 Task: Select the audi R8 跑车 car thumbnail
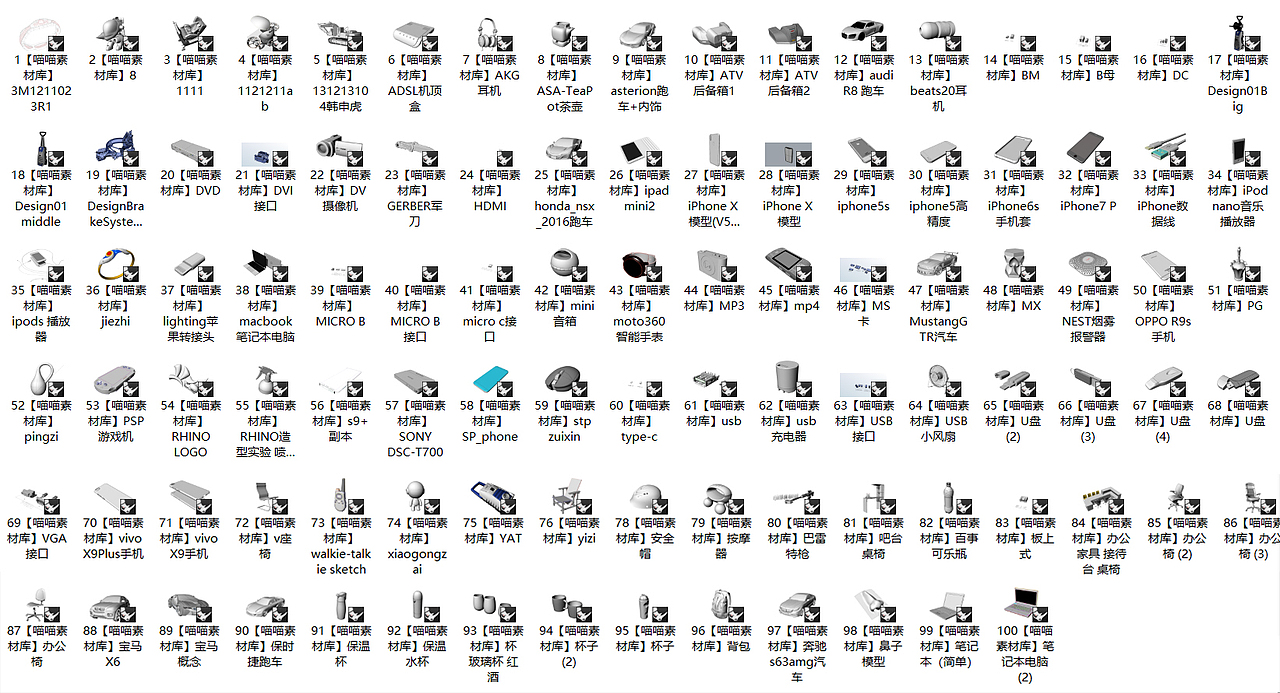(864, 35)
